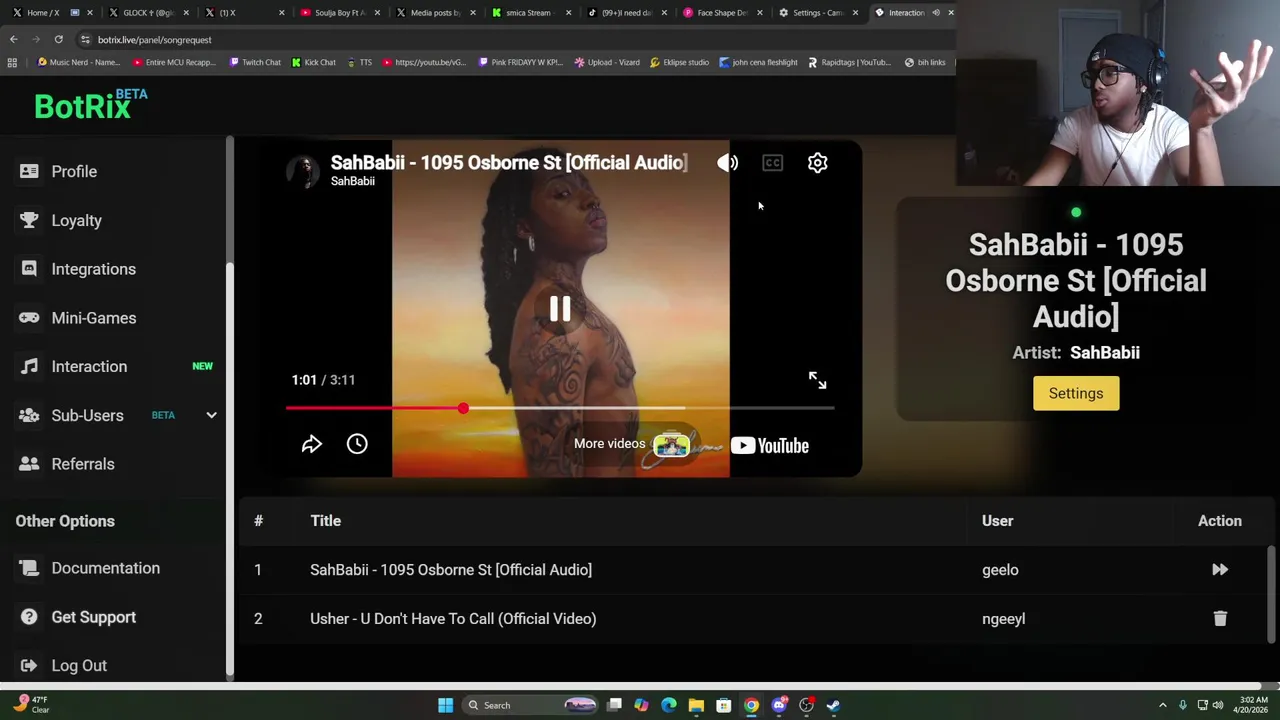Screen dimensions: 1280x720
Task: Open Windows Start menu
Action: point(445,705)
